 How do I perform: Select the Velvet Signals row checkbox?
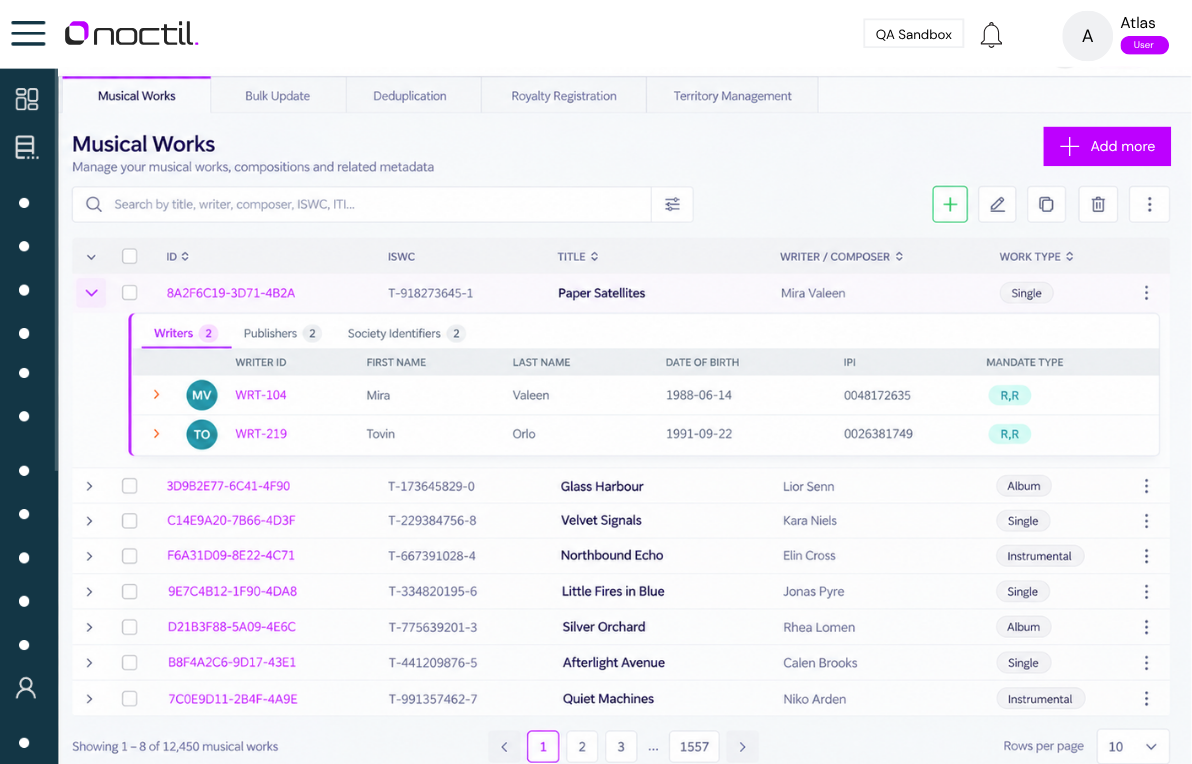(129, 521)
